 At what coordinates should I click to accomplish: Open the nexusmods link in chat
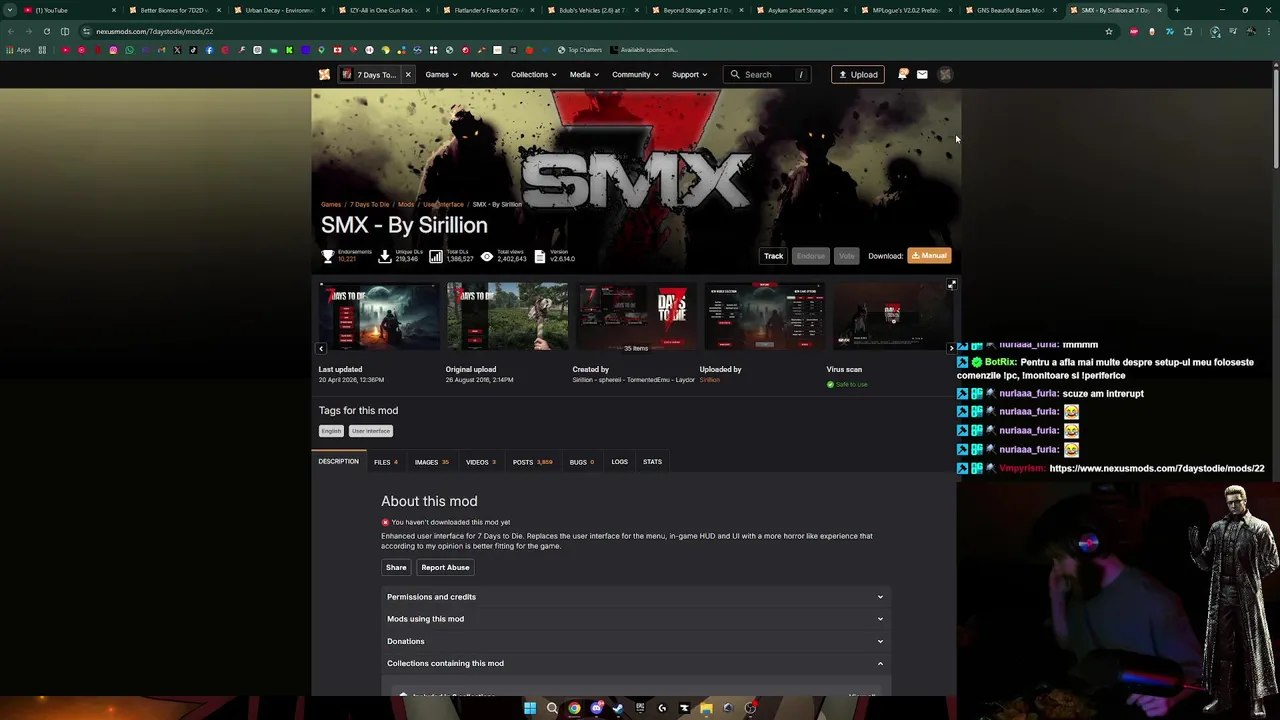click(x=1157, y=468)
